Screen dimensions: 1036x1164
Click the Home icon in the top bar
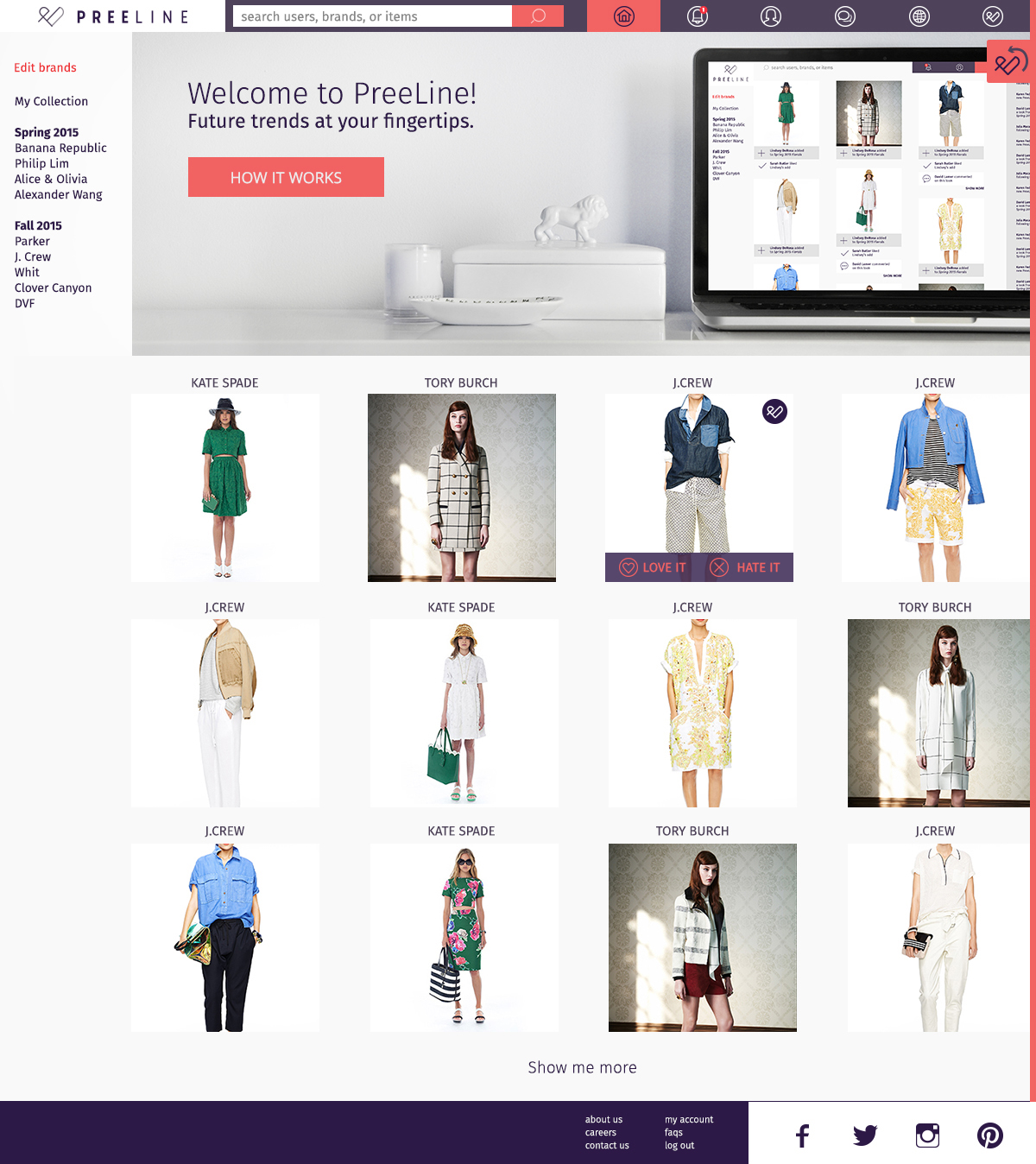pyautogui.click(x=623, y=16)
